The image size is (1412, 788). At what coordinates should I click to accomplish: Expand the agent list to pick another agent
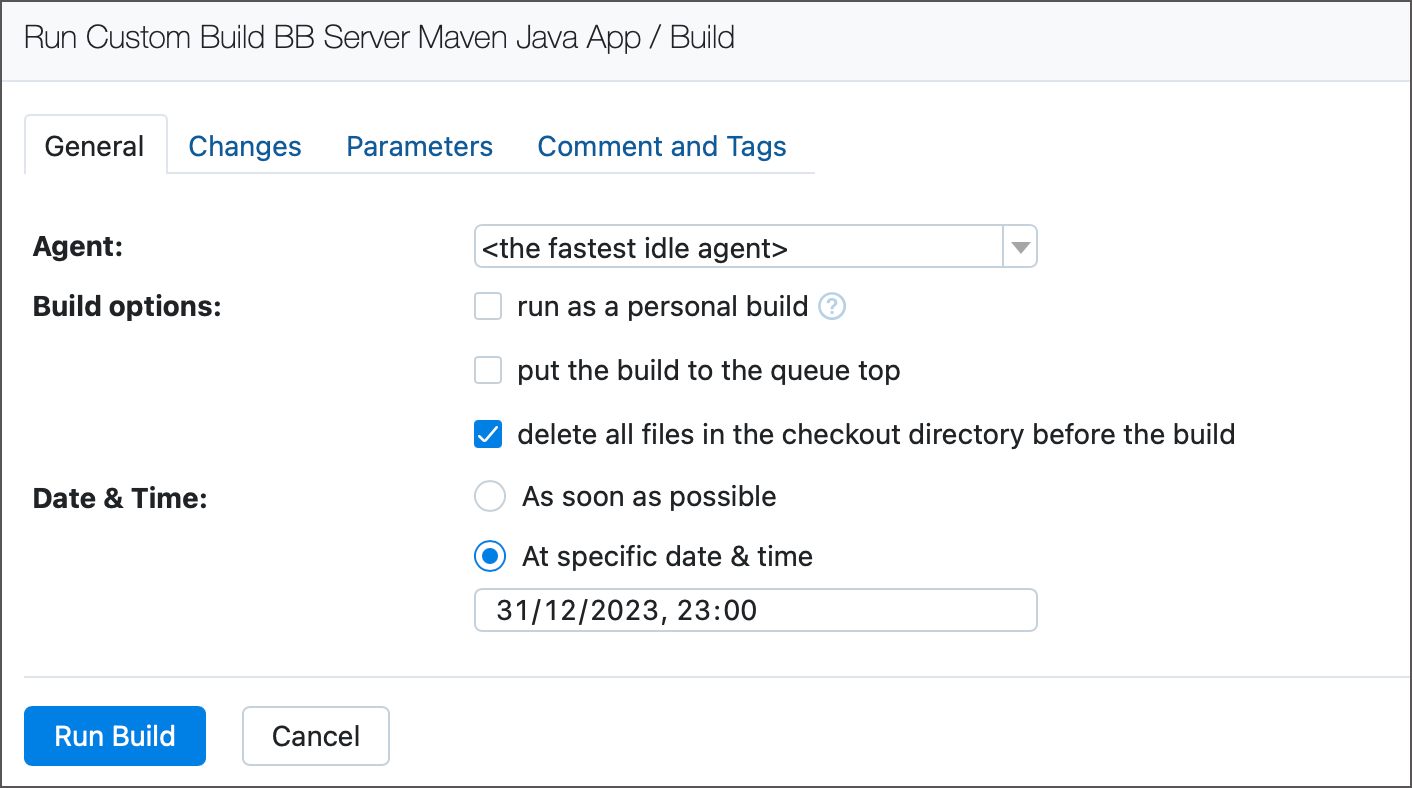click(1019, 246)
